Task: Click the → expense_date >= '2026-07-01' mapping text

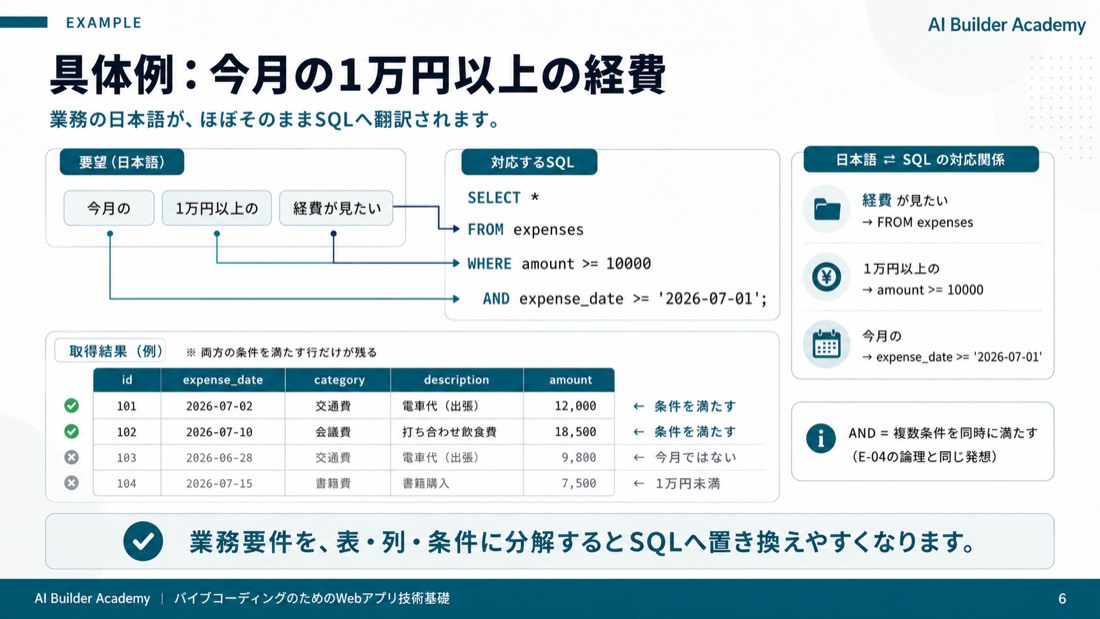Action: click(x=952, y=357)
